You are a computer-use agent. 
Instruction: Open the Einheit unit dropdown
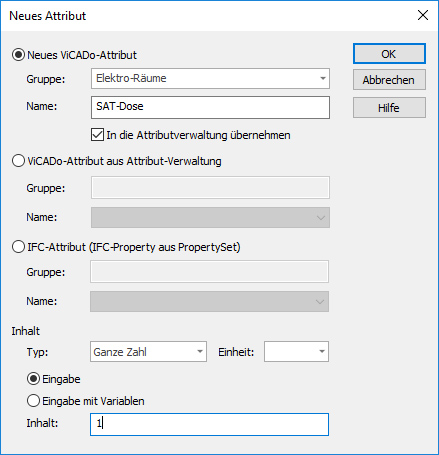coord(296,352)
